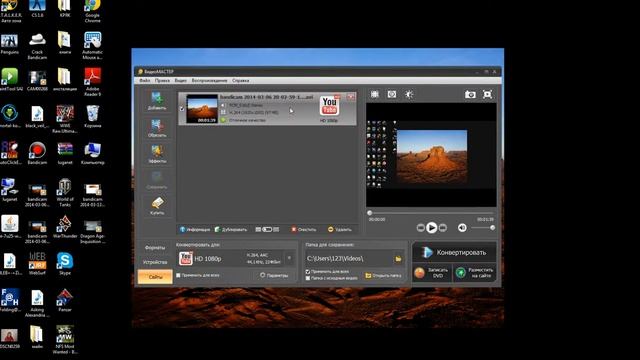Click the previous frame button left of play
This screenshot has height=360, width=640.
coord(420,228)
